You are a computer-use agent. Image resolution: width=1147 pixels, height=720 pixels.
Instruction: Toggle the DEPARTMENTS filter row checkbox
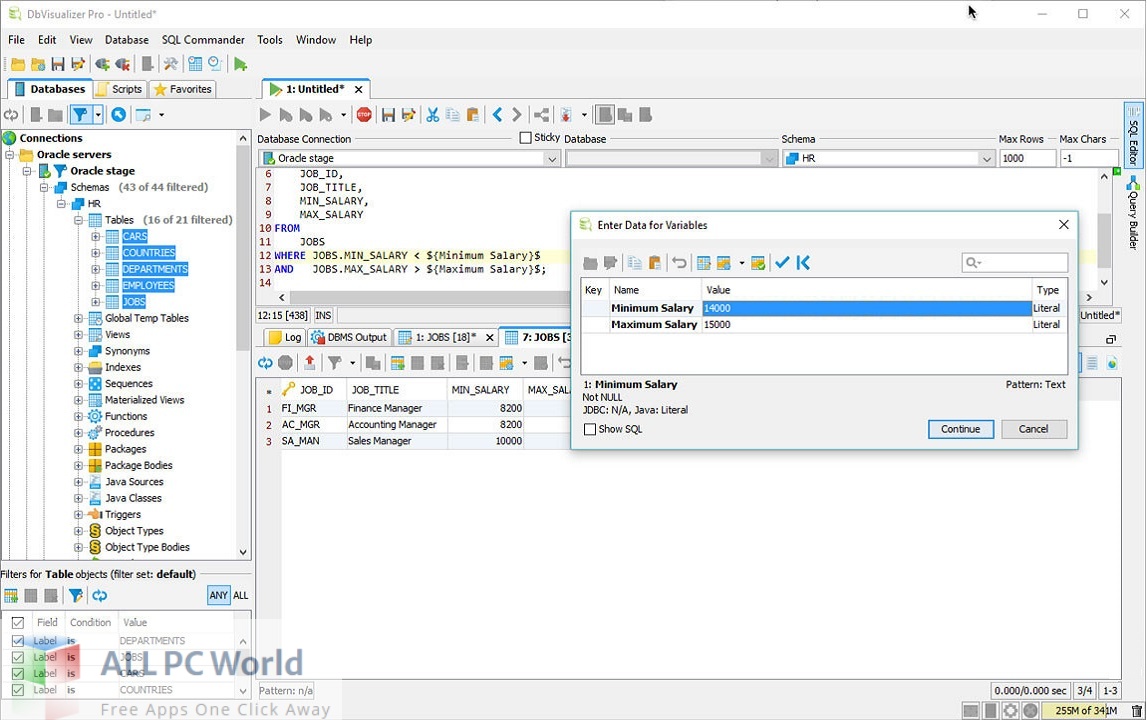coord(18,641)
